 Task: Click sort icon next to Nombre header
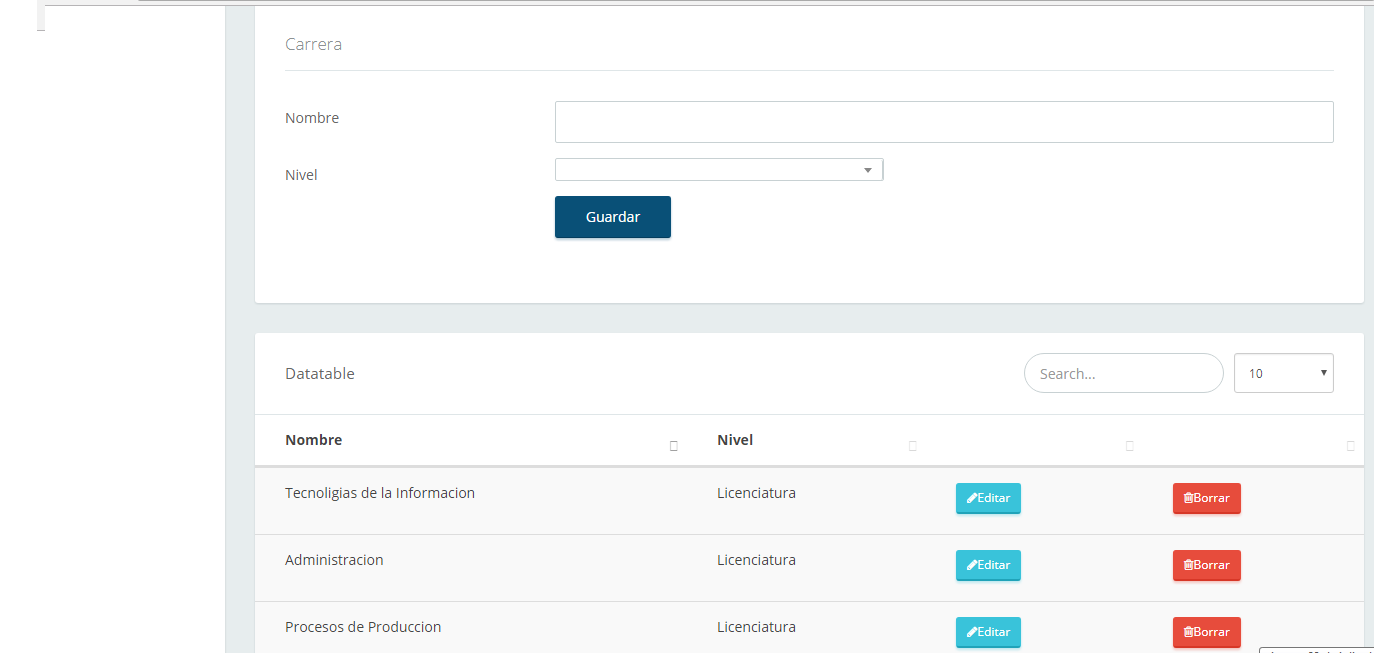pos(673,446)
